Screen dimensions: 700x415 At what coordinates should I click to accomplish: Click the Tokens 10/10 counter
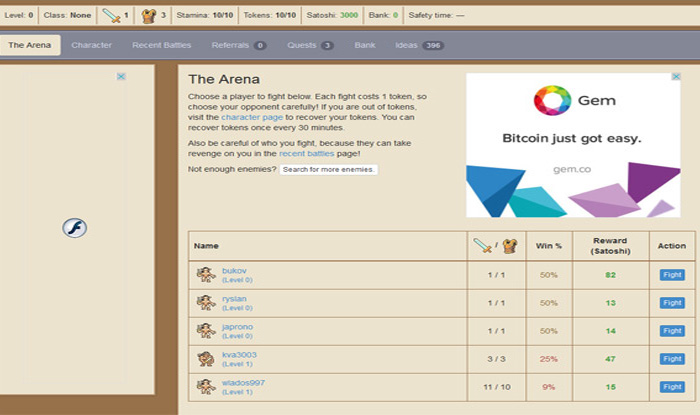pyautogui.click(x=270, y=15)
